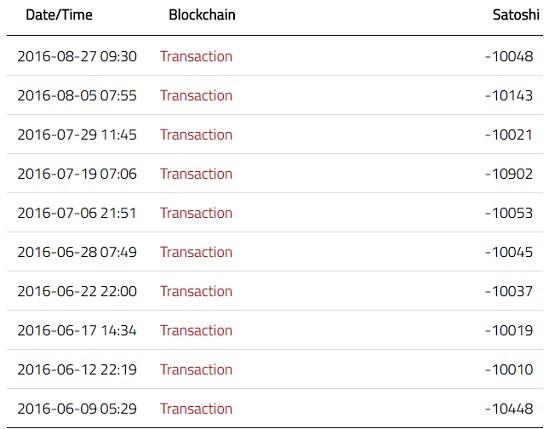Open Transaction link dated 2016-07-19 07:06
This screenshot has height=429, width=549.
(196, 174)
